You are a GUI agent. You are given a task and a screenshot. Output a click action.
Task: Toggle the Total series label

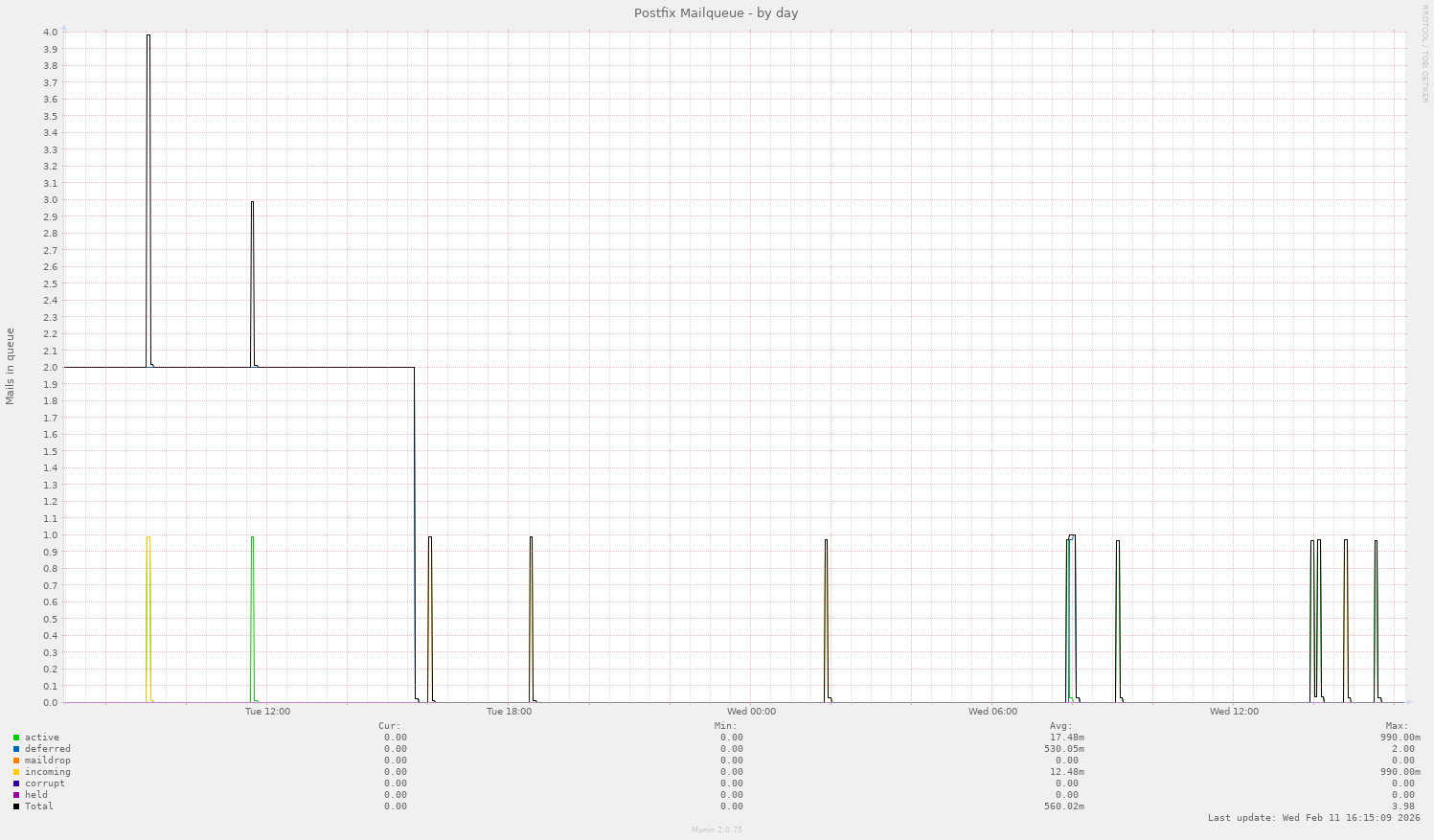coord(38,806)
